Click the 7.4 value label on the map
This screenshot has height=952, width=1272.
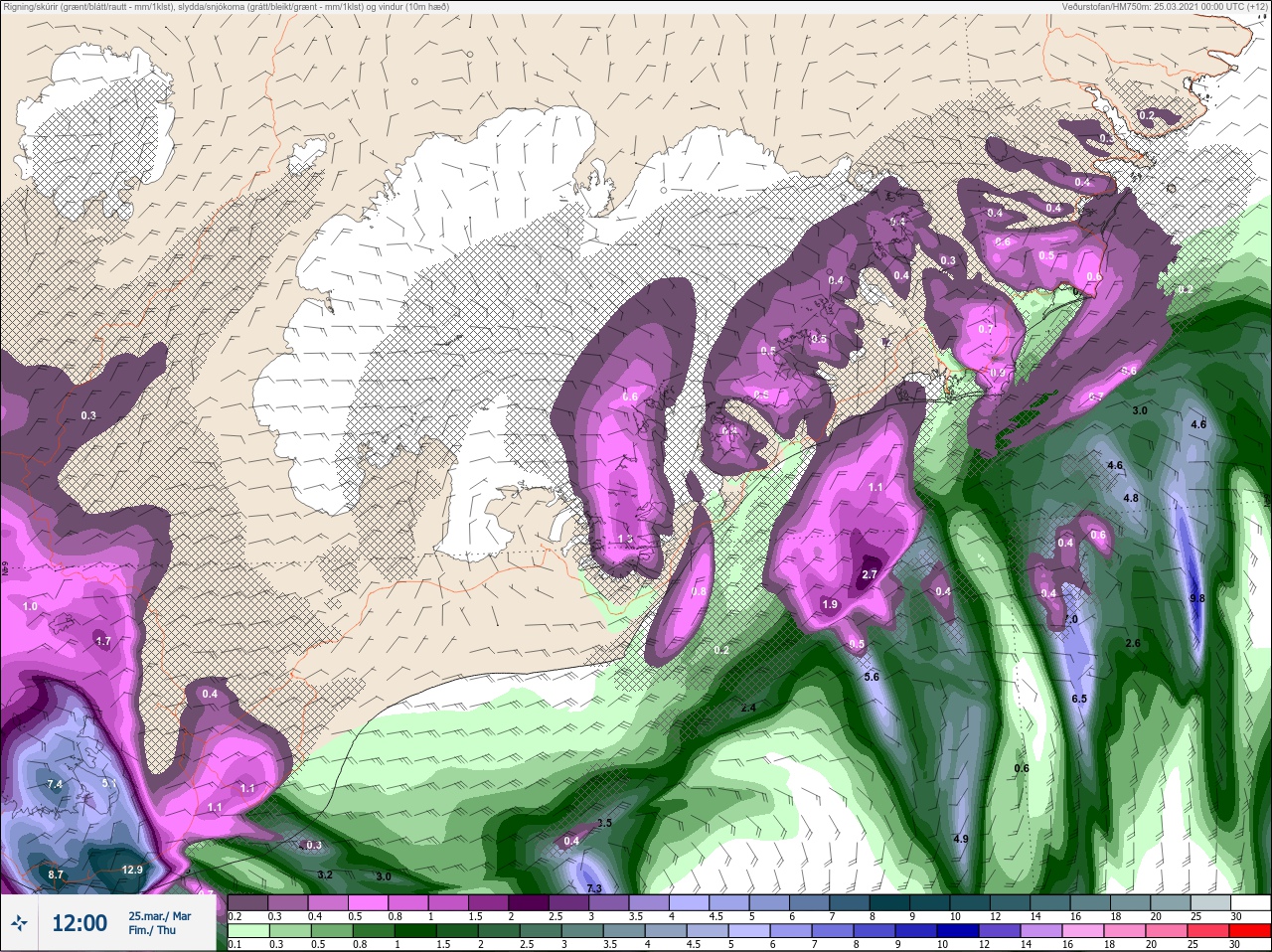click(55, 785)
